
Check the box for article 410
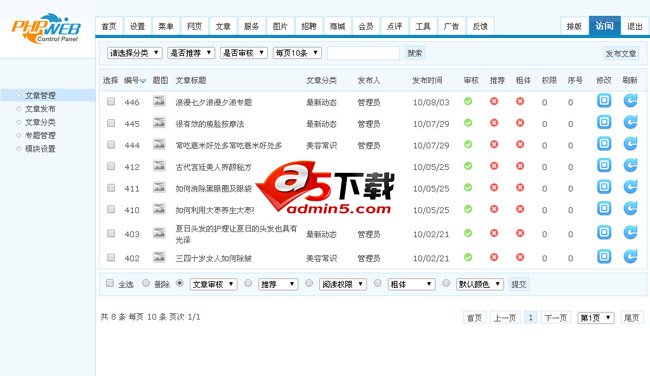coord(111,209)
